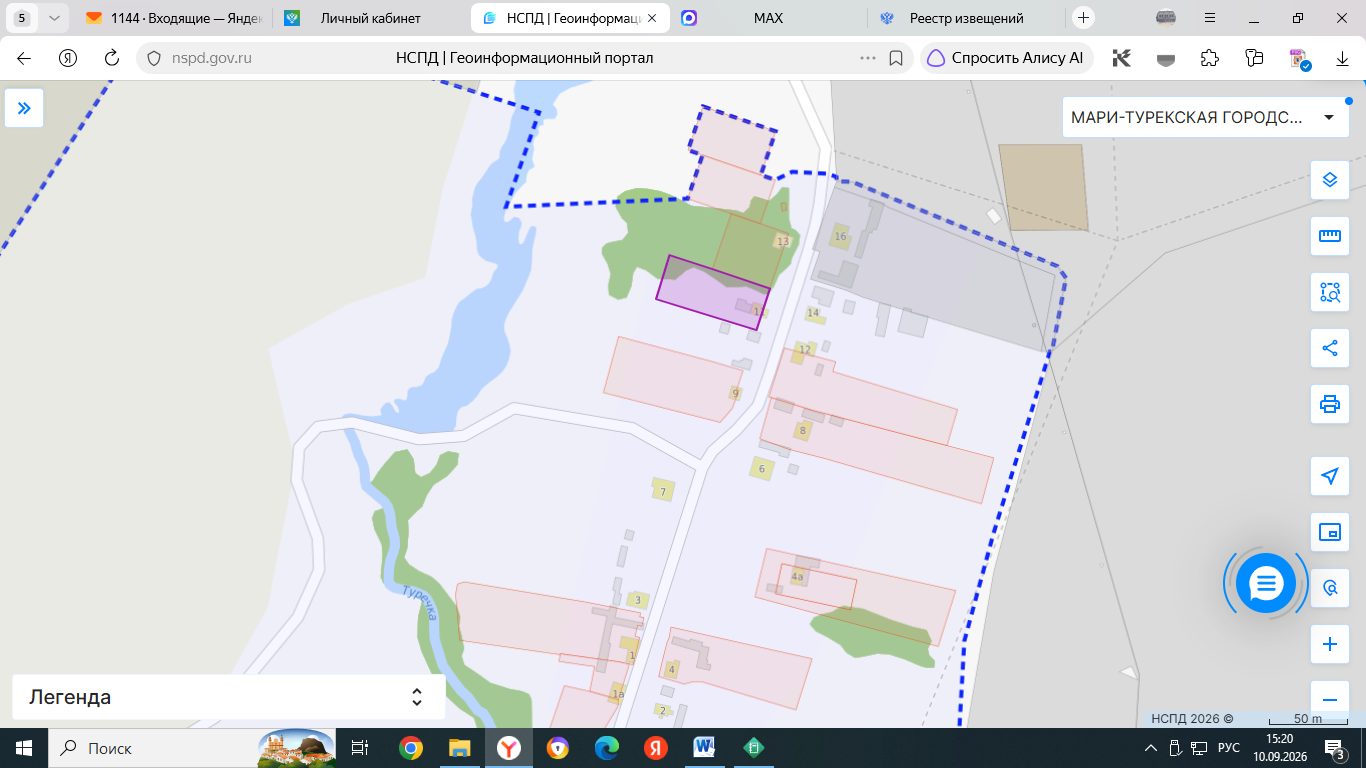Bookmark this page in the address bar

(896, 58)
